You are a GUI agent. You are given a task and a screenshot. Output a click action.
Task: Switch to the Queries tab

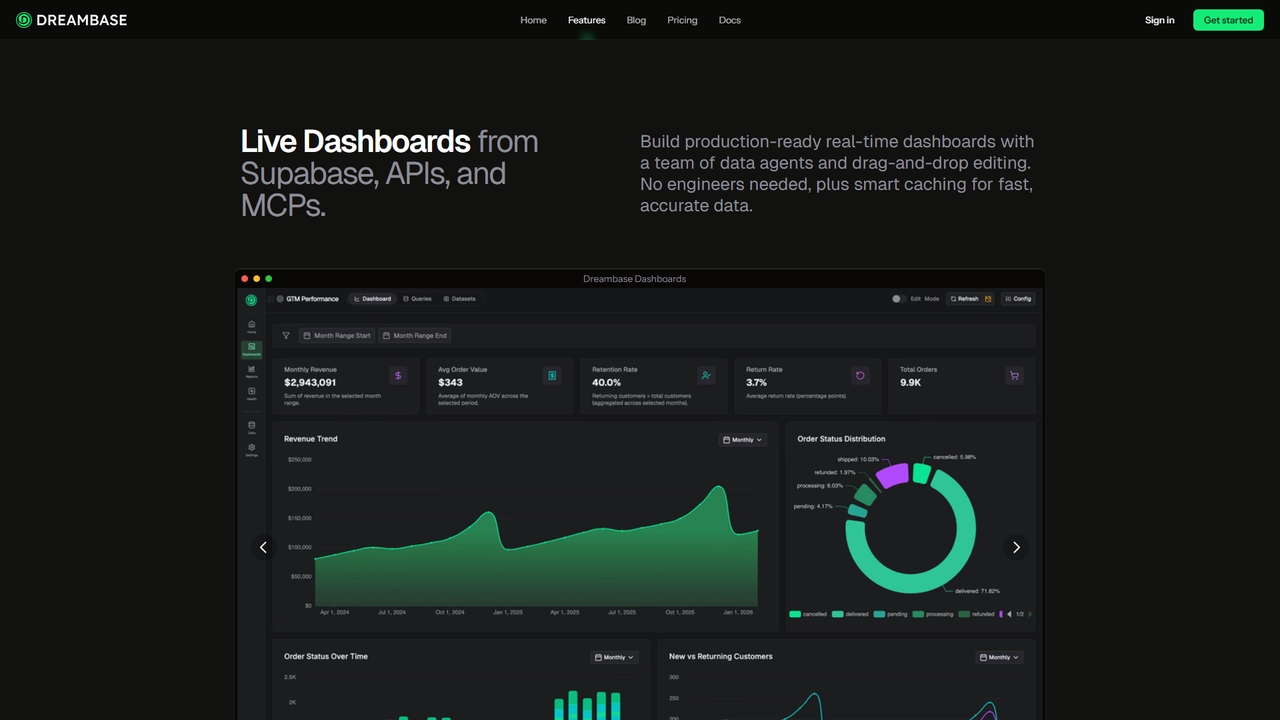pos(417,299)
